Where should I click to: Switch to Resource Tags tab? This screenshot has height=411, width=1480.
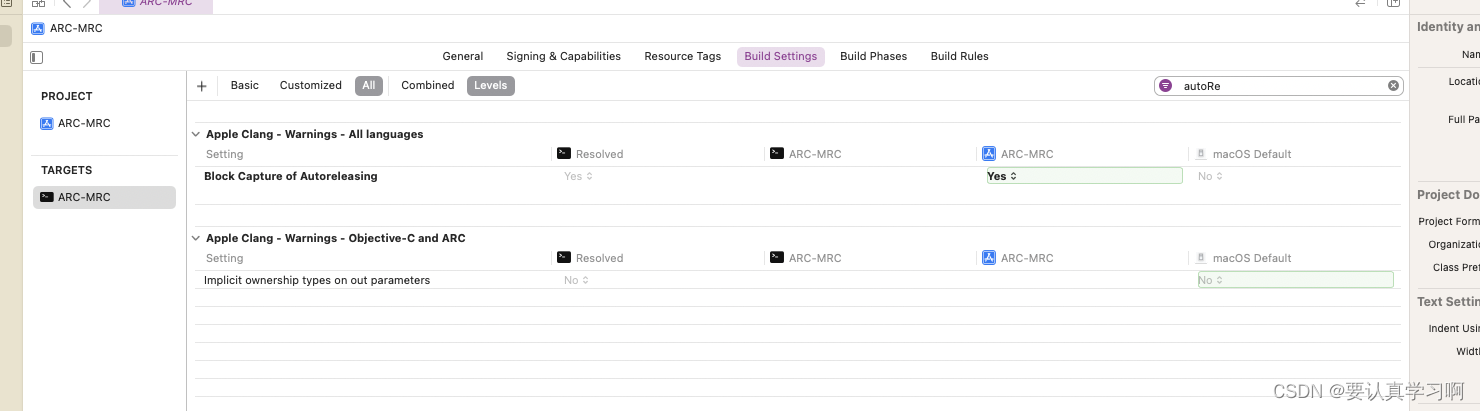coord(682,57)
